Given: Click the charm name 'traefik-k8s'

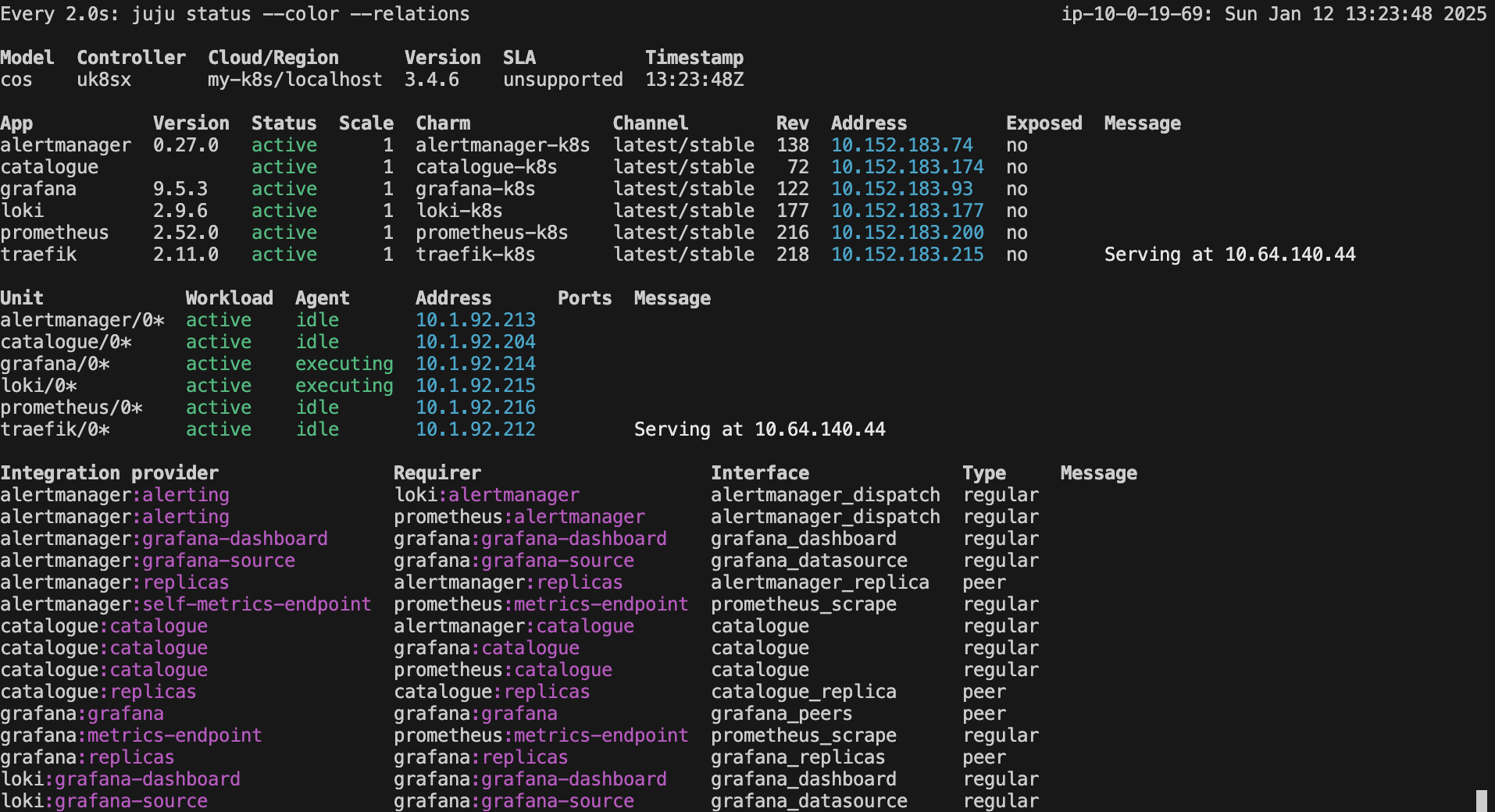Looking at the screenshot, I should pyautogui.click(x=476, y=255).
